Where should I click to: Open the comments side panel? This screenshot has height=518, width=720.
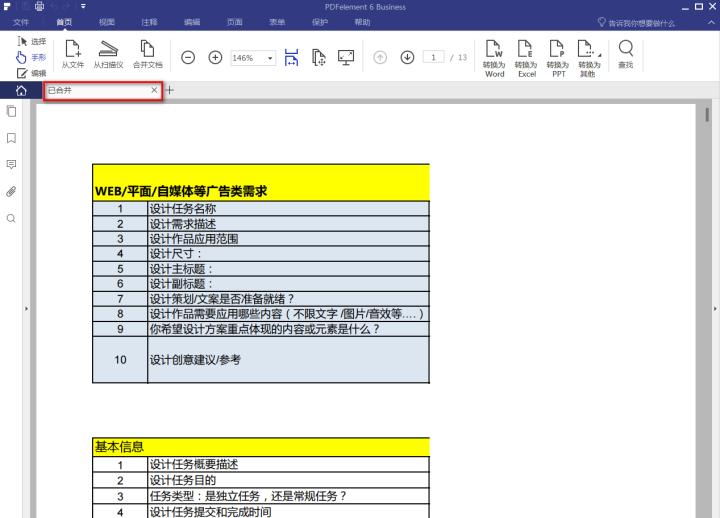tap(11, 165)
